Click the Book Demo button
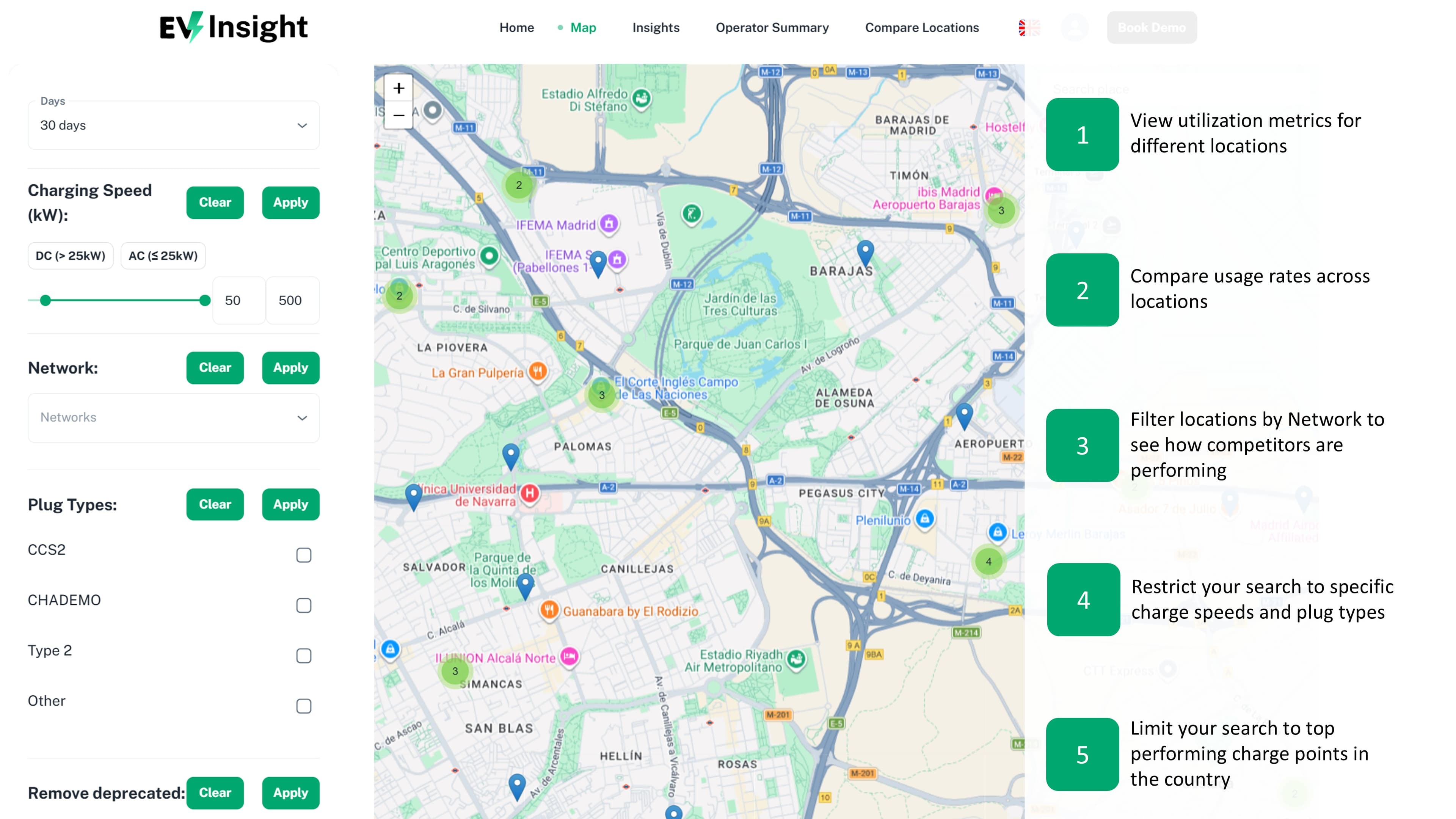 coord(1152,28)
